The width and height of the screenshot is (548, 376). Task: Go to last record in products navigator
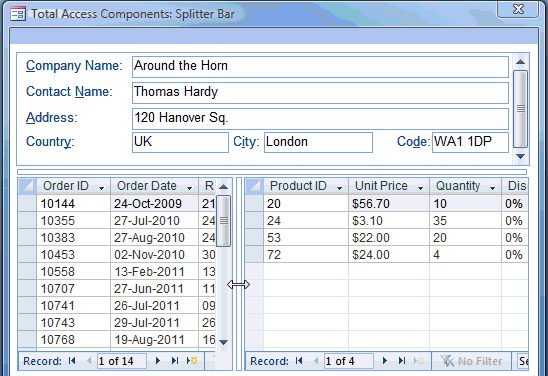[402, 361]
